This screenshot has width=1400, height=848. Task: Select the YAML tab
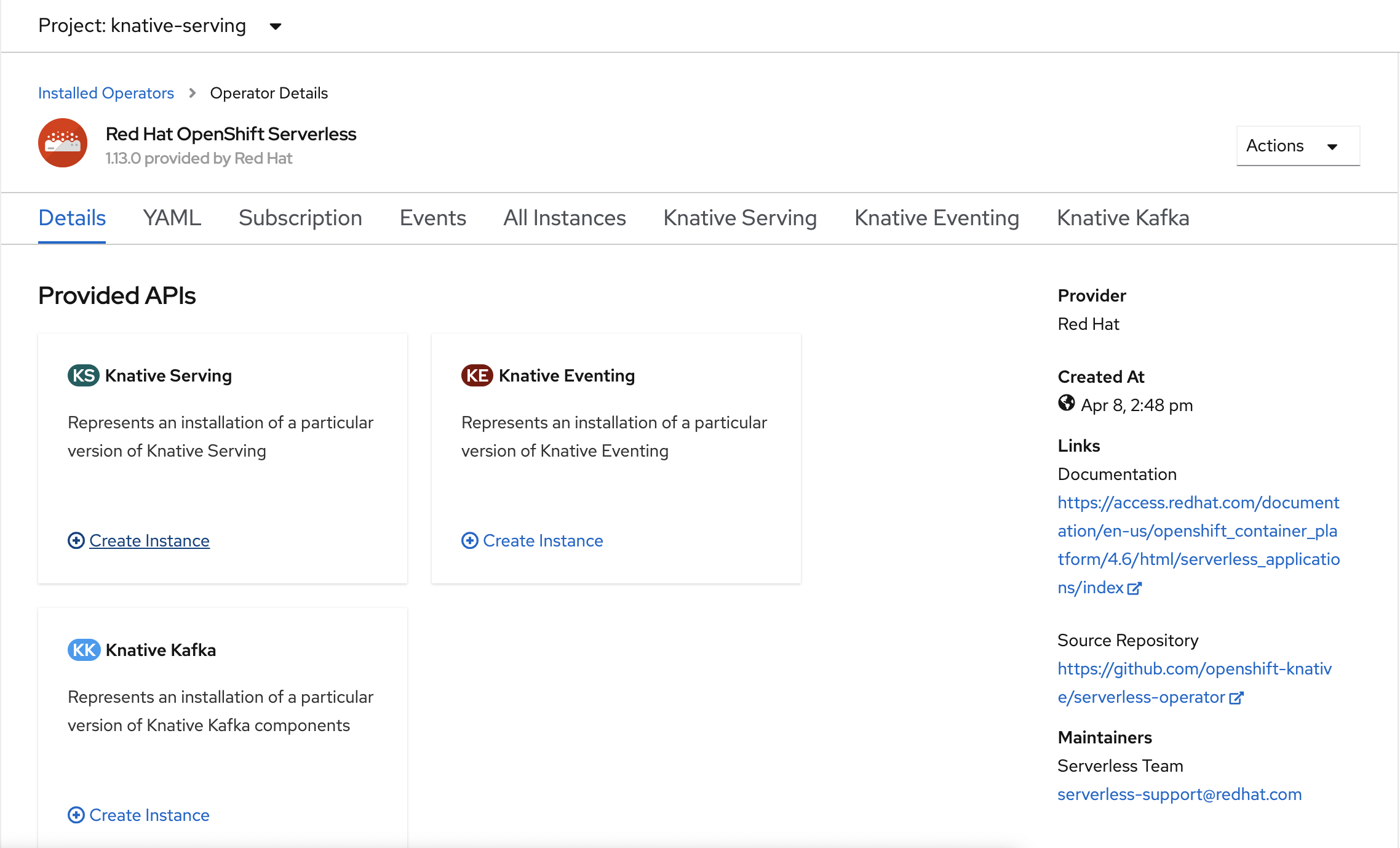tap(171, 218)
